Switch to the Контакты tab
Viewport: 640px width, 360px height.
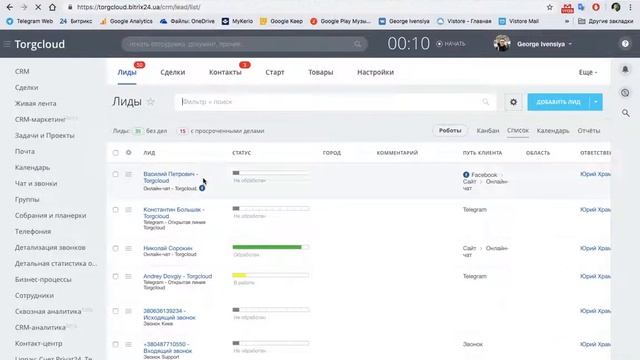(225, 72)
